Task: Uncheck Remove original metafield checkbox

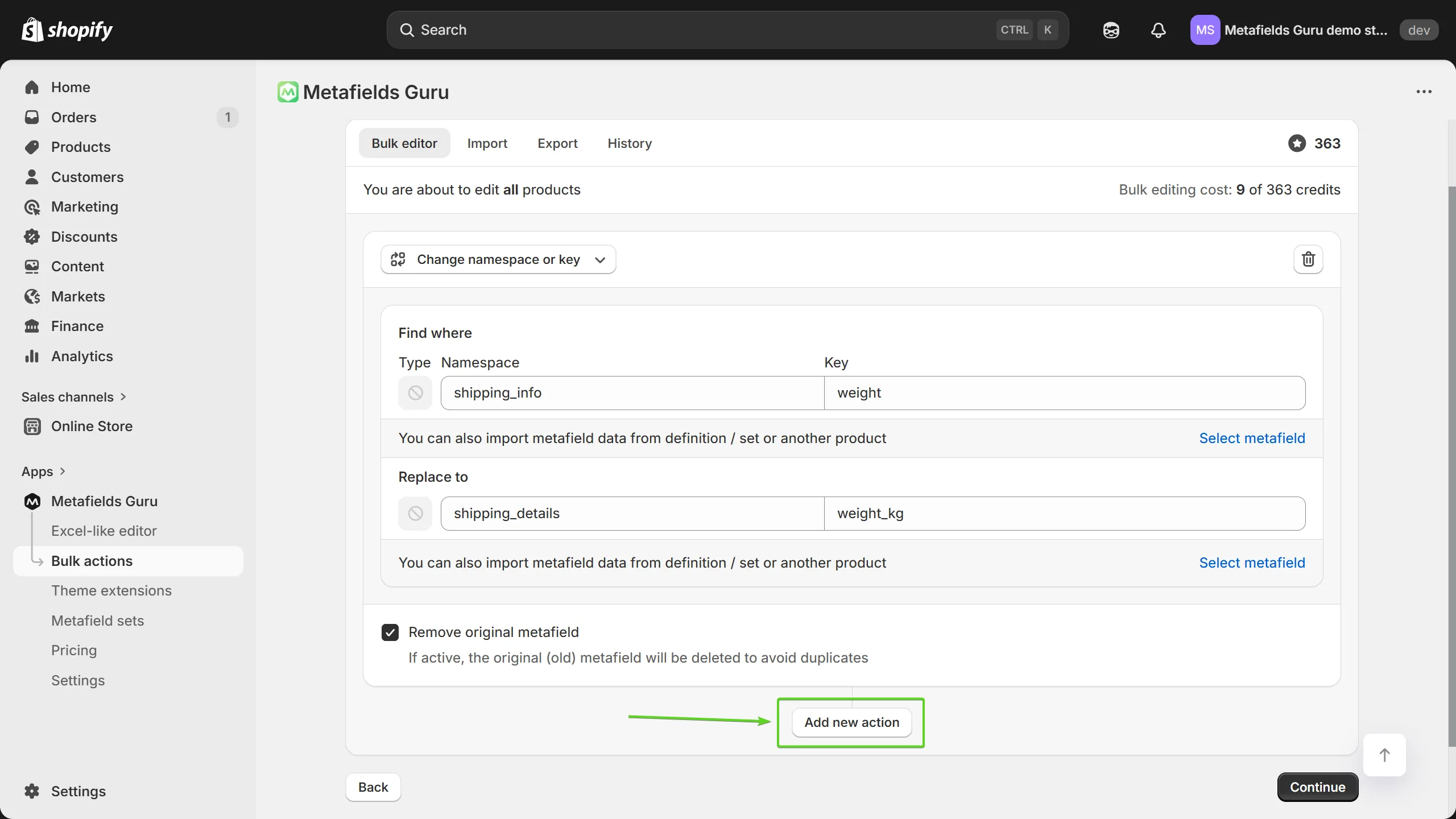Action: coord(390,632)
